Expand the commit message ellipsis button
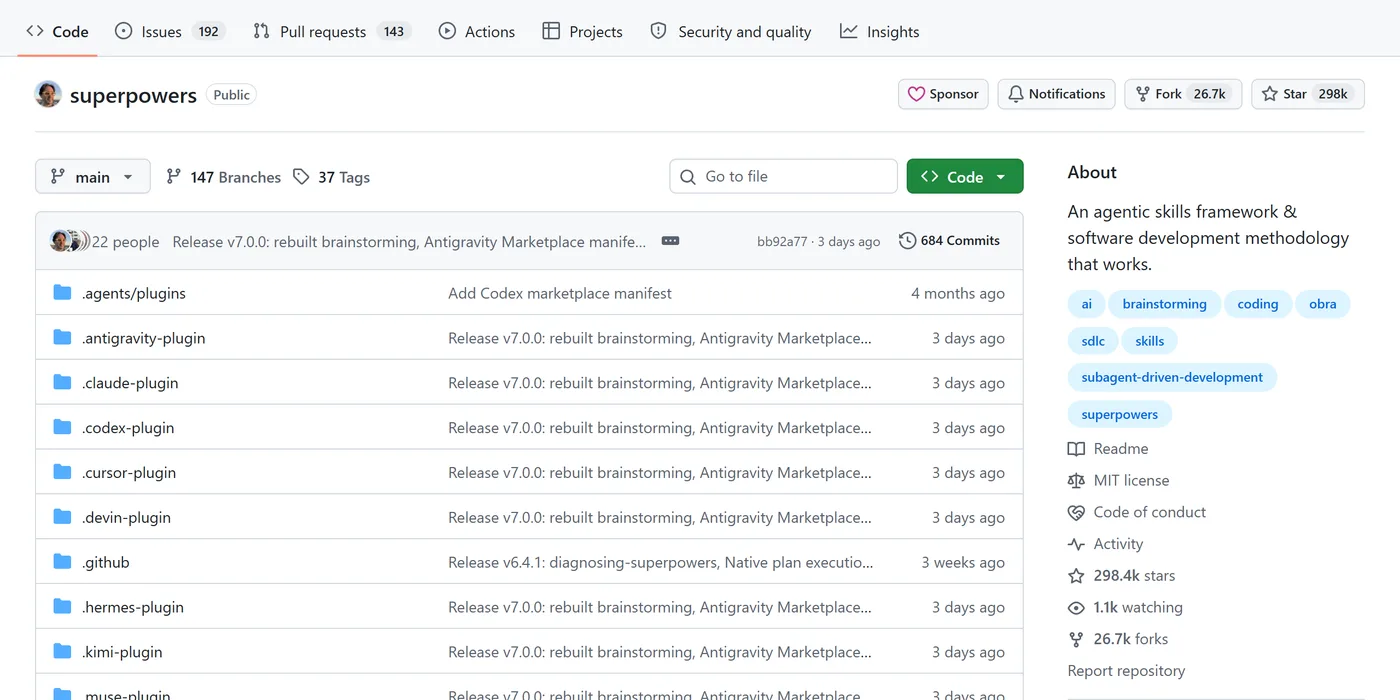Image resolution: width=1400 pixels, height=700 pixels. coord(671,241)
